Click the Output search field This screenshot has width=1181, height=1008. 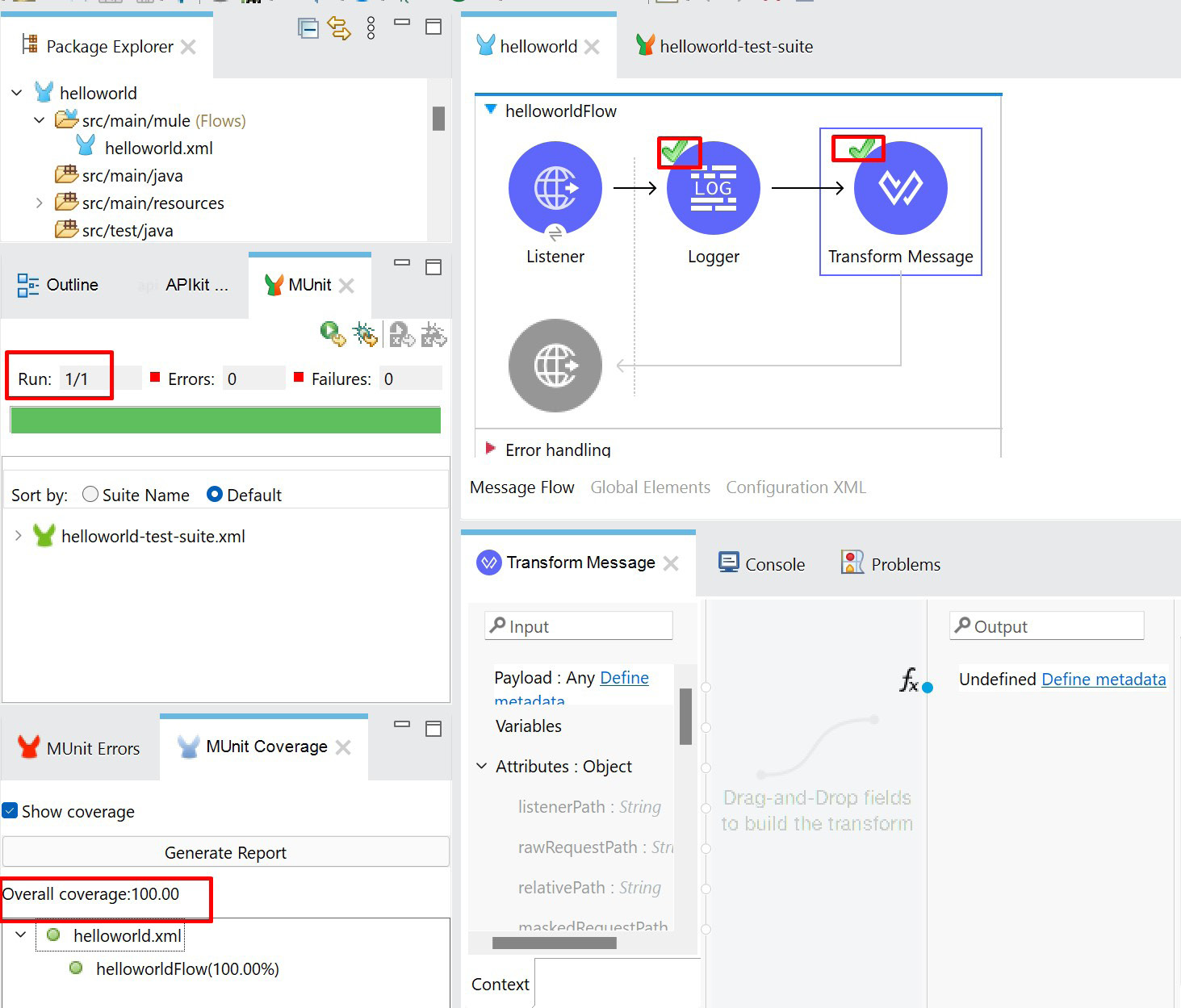[x=1047, y=626]
